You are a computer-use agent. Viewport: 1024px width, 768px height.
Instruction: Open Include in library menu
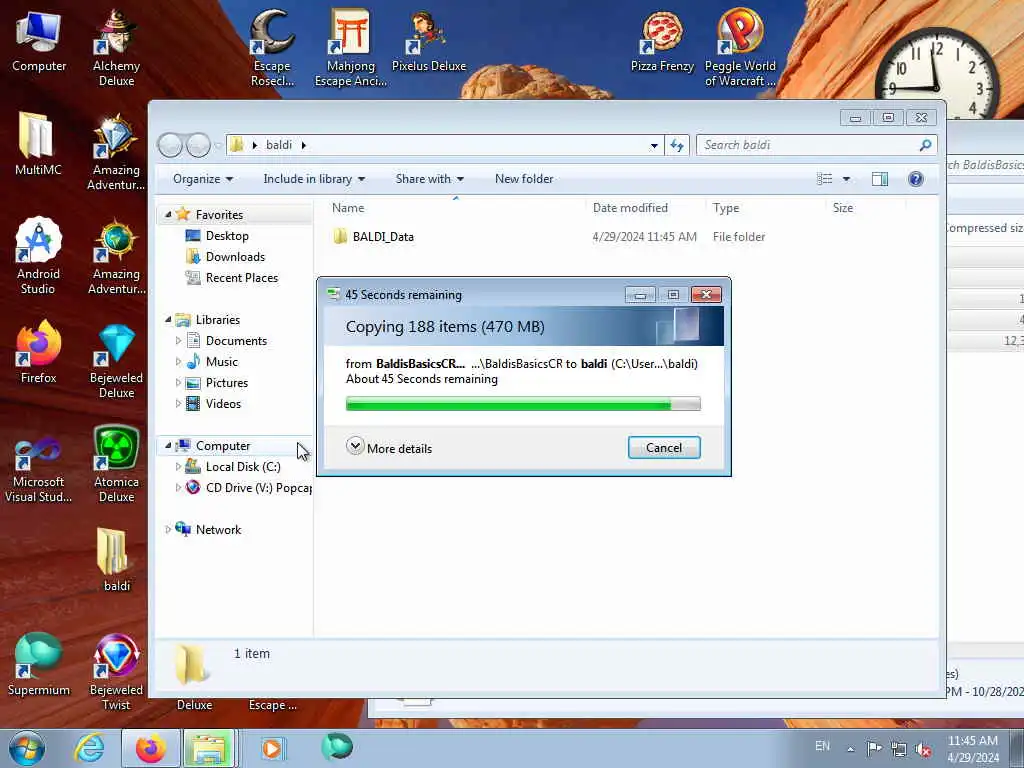(314, 179)
